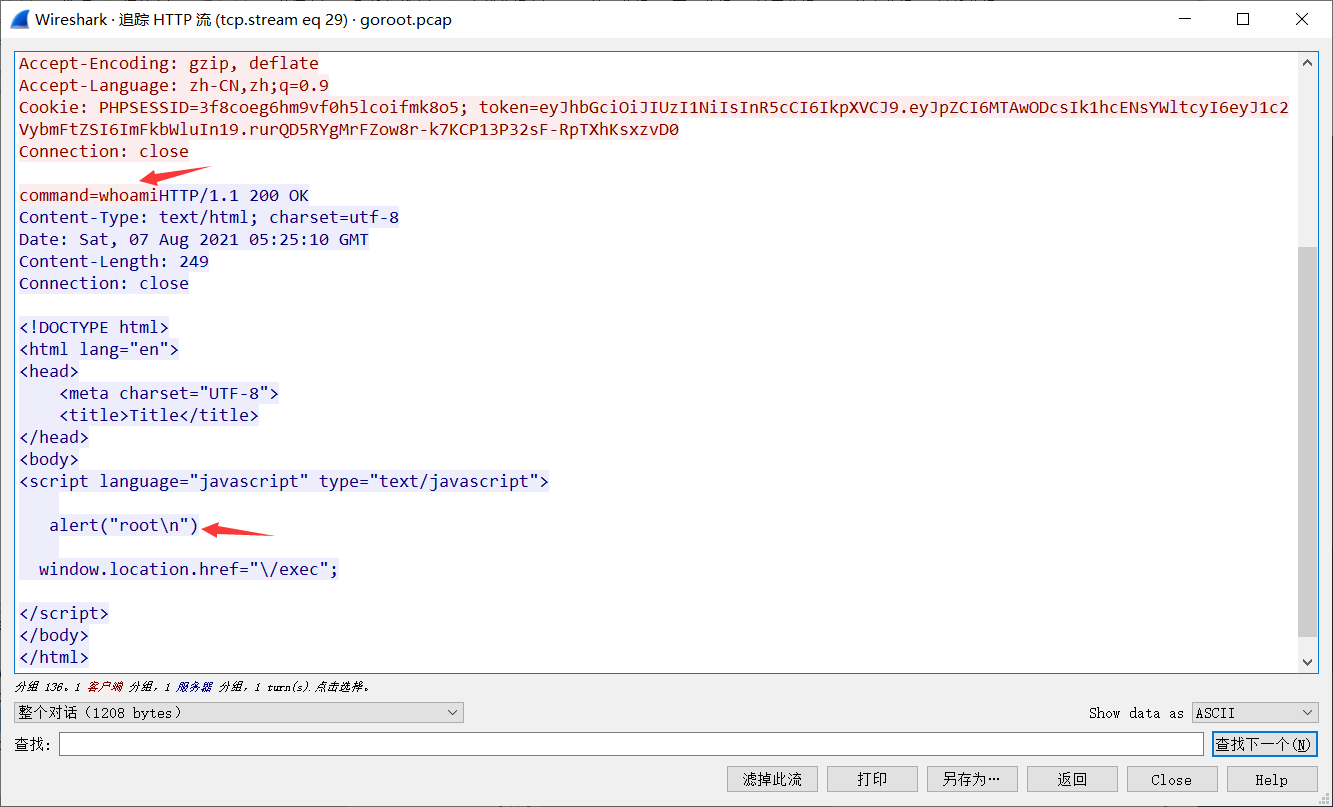The height and width of the screenshot is (807, 1333).
Task: Click the vertical scrollbar thumb
Action: coord(1307,440)
